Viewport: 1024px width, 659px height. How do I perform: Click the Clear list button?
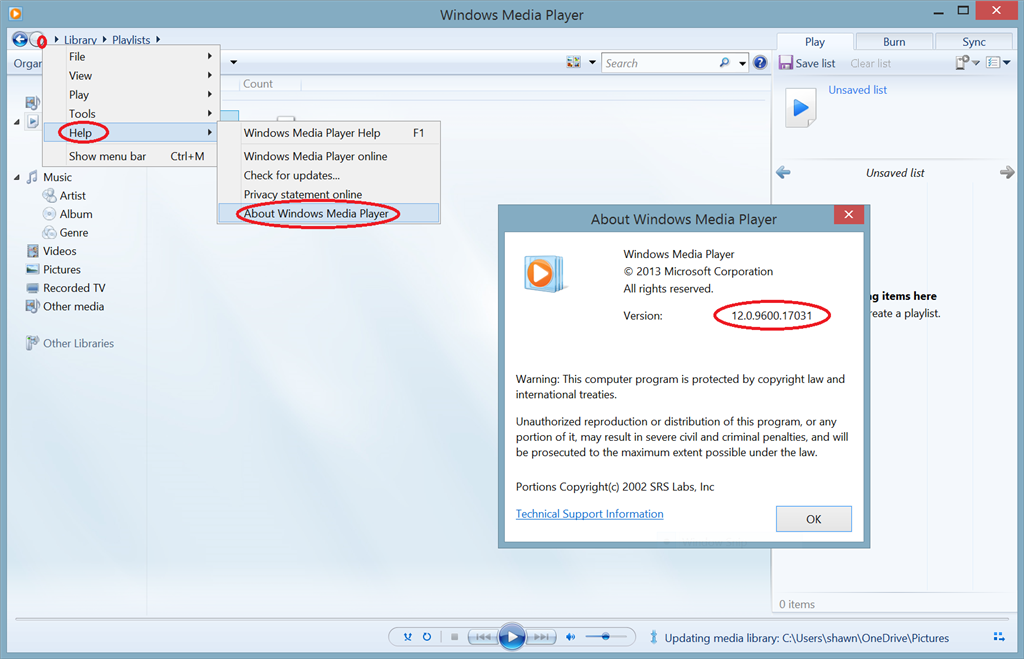coord(871,63)
